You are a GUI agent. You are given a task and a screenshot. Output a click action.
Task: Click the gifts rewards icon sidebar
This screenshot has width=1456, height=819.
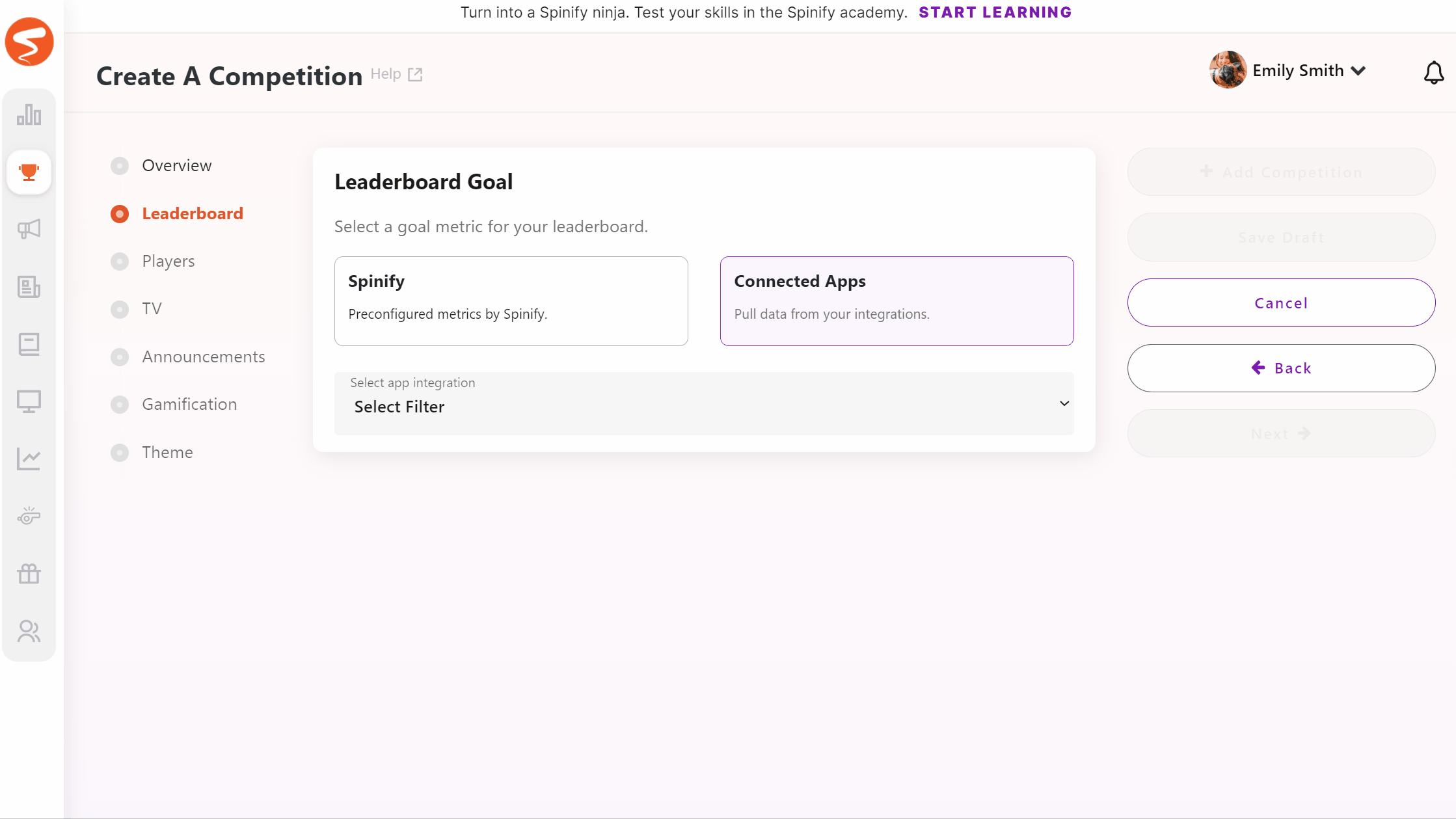[29, 573]
